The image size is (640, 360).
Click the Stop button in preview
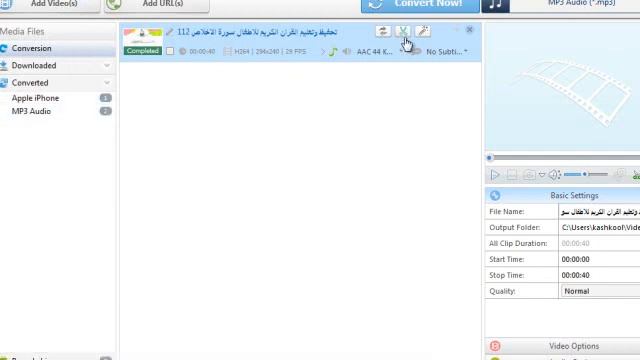coord(512,175)
